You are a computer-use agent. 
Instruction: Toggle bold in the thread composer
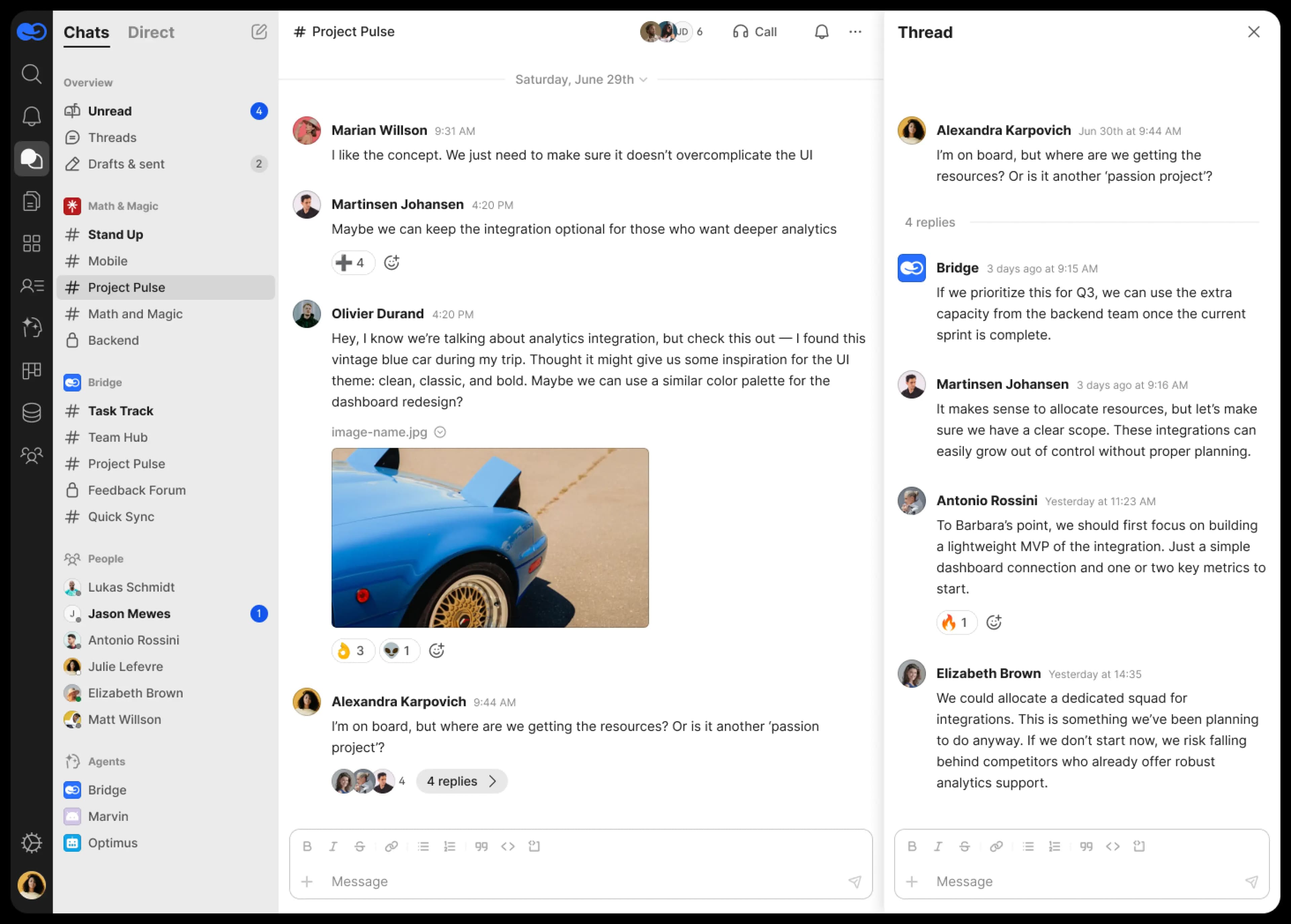click(911, 846)
